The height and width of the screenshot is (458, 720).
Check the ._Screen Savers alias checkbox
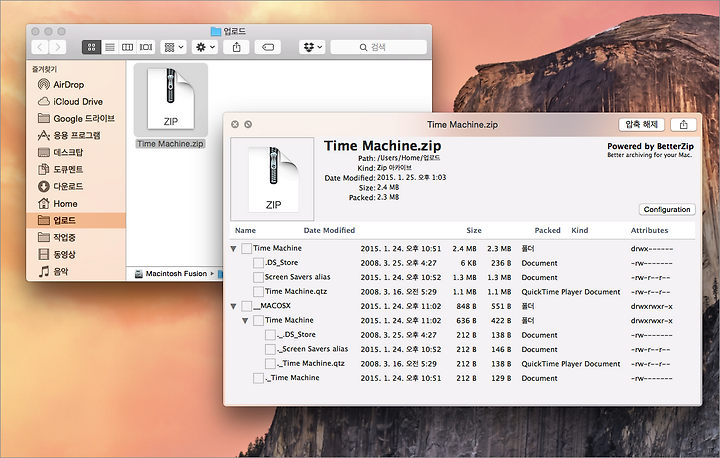coord(270,350)
